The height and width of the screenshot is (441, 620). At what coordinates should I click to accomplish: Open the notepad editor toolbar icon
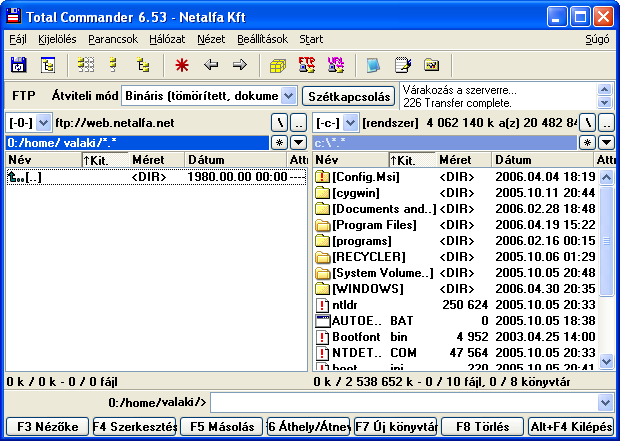click(x=403, y=65)
